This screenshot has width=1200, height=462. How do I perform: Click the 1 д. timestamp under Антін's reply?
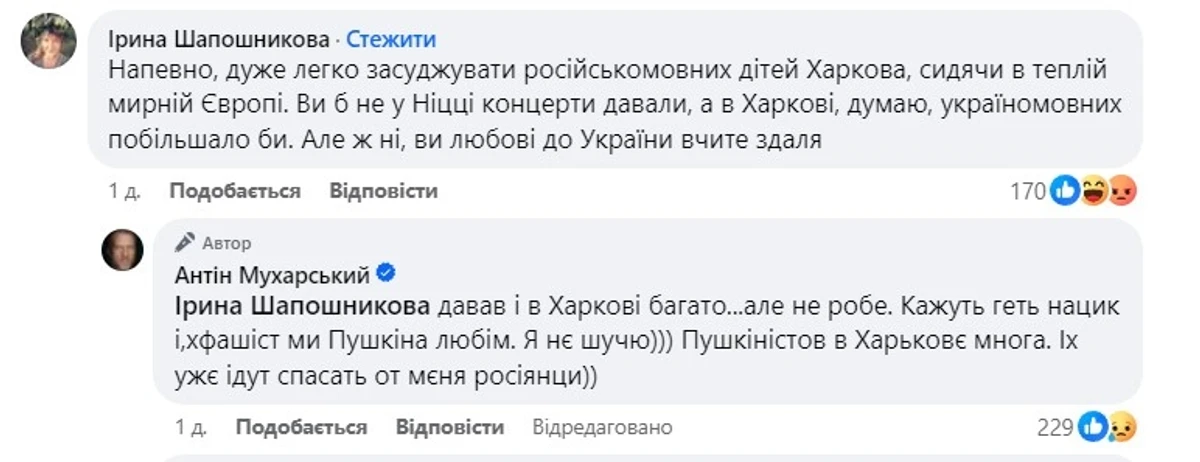click(x=191, y=428)
